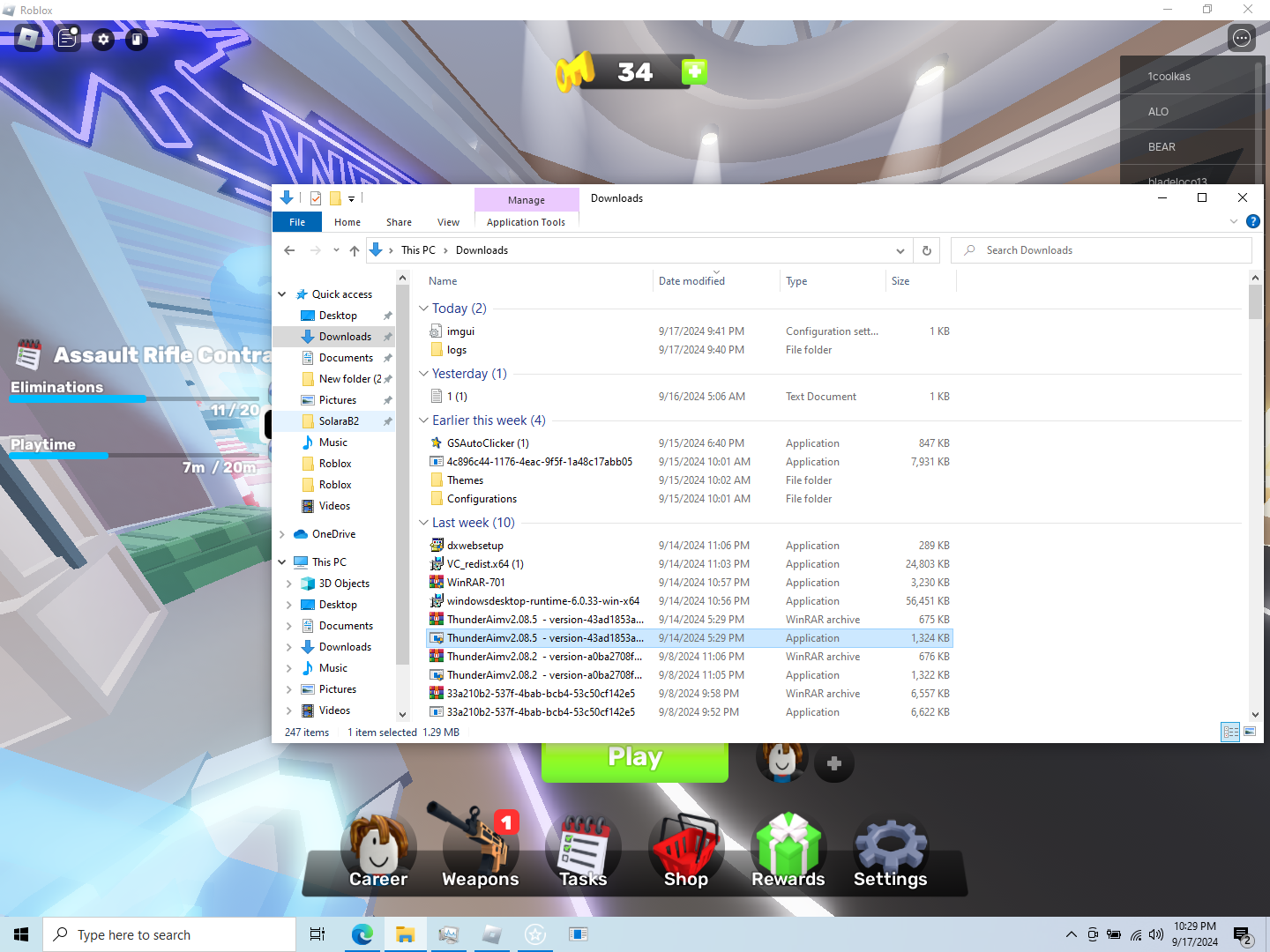Go back in File Explorer
This screenshot has width=1270, height=952.
(289, 250)
